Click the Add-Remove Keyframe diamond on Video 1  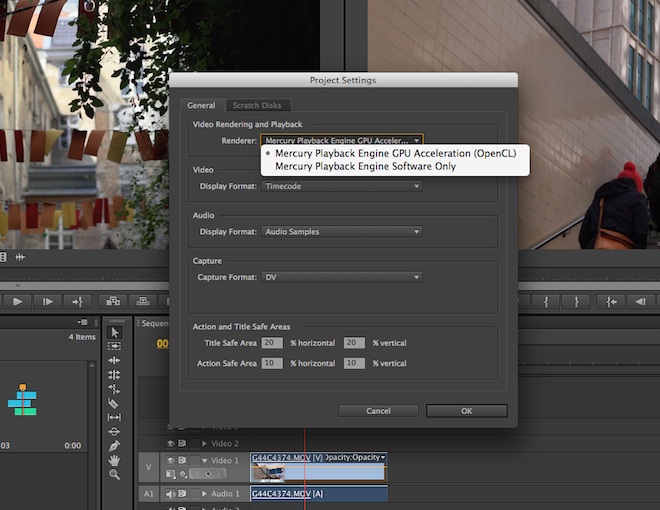tap(208, 474)
